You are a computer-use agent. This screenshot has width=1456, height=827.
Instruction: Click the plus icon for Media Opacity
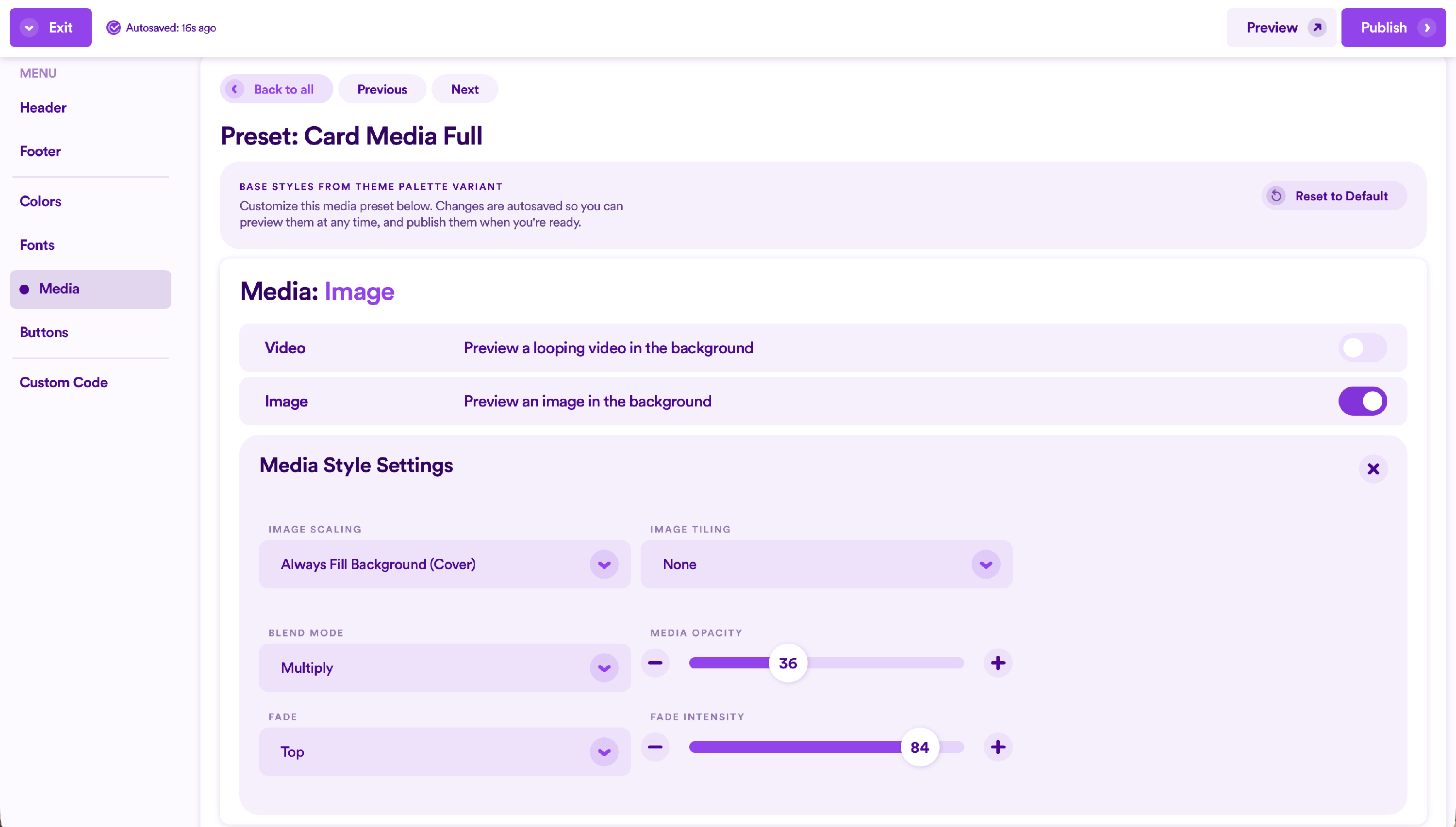pos(998,663)
